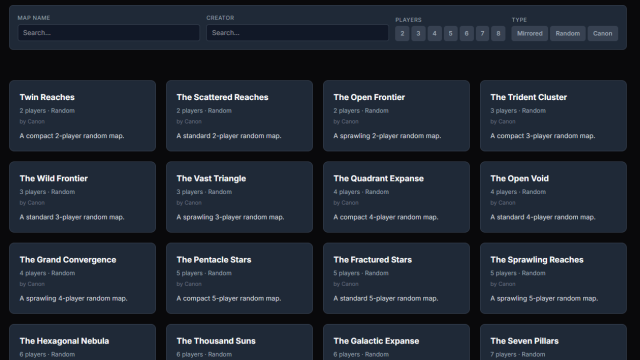Toggle the 4 players filter
The image size is (640, 360).
click(x=434, y=33)
